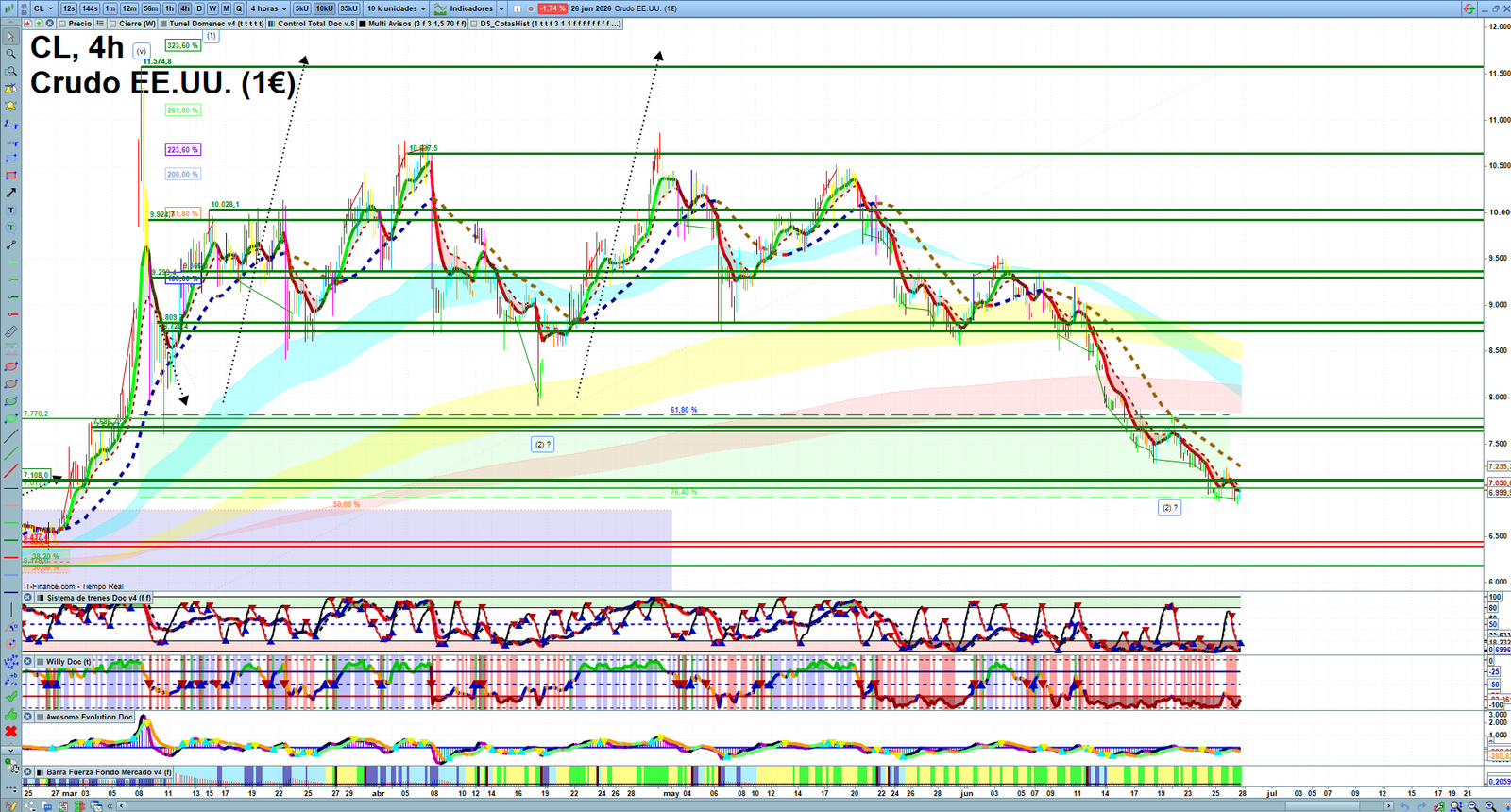Image resolution: width=1511 pixels, height=812 pixels.
Task: Select the magnifier zoom tool
Action: 10,54
